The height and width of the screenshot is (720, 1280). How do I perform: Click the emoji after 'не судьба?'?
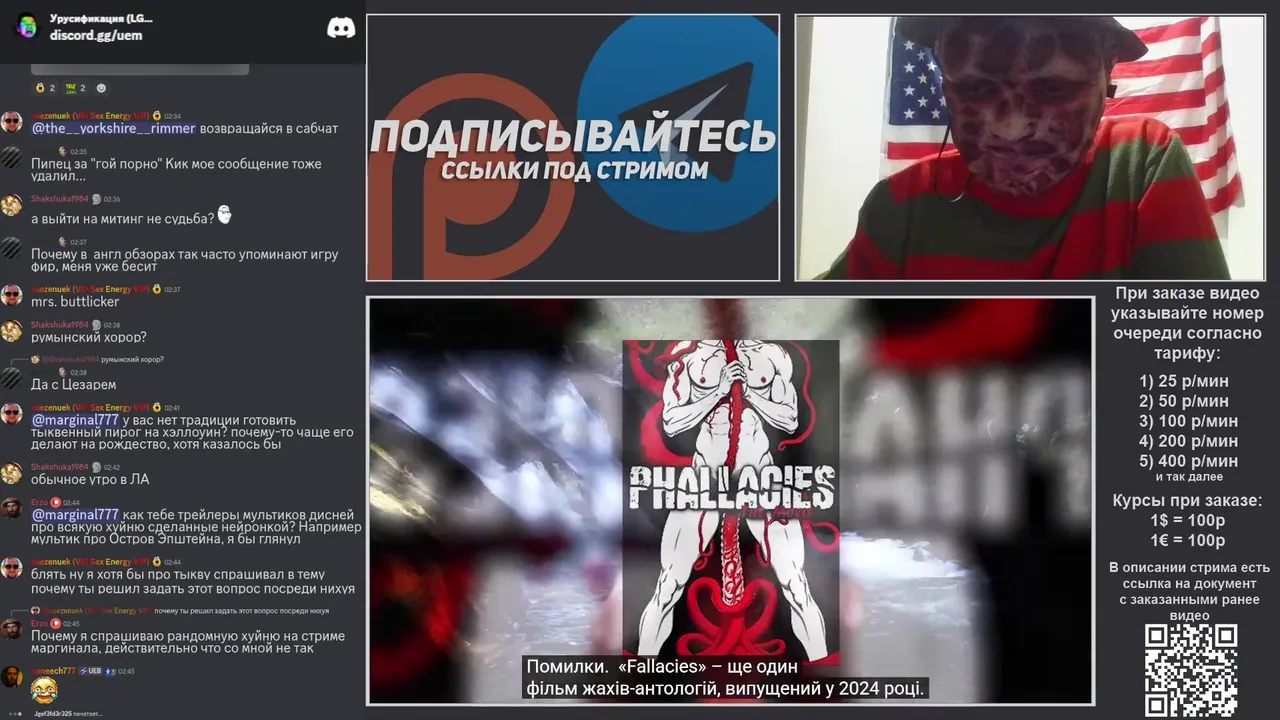225,215
